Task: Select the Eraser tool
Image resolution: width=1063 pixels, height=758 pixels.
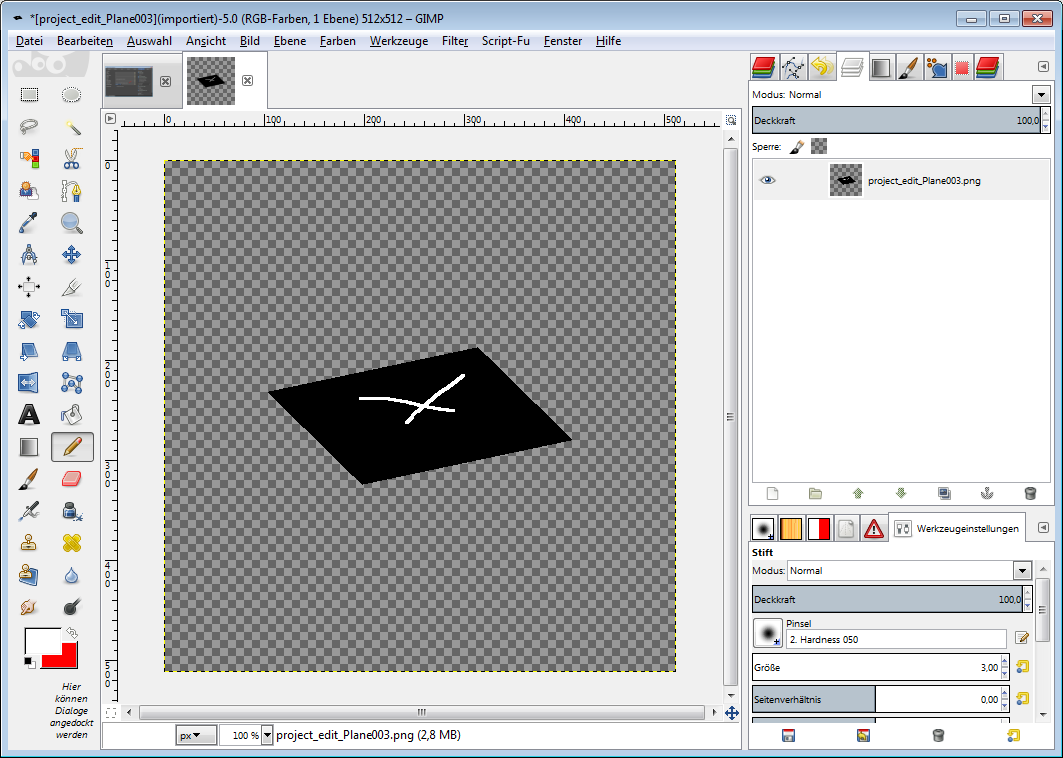Action: coord(71,479)
